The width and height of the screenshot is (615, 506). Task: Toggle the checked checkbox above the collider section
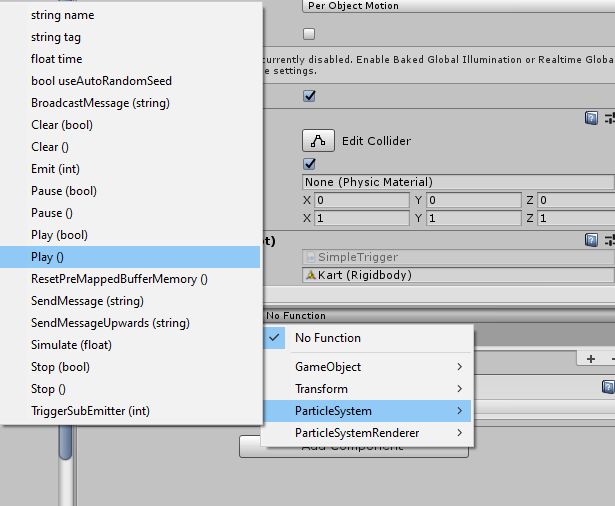tap(309, 96)
